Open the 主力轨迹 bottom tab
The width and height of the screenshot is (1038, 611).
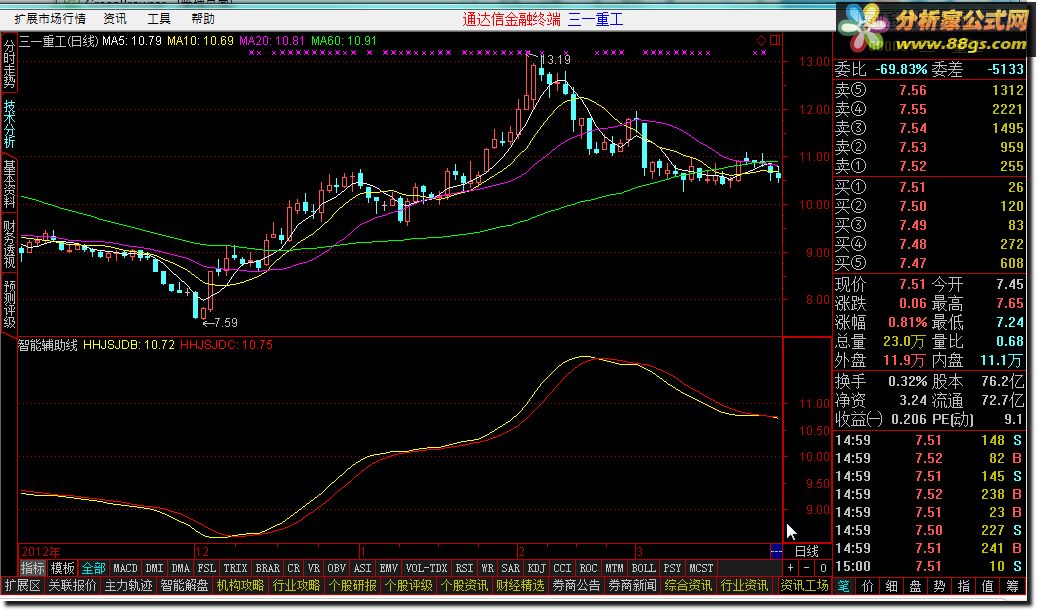point(128,586)
